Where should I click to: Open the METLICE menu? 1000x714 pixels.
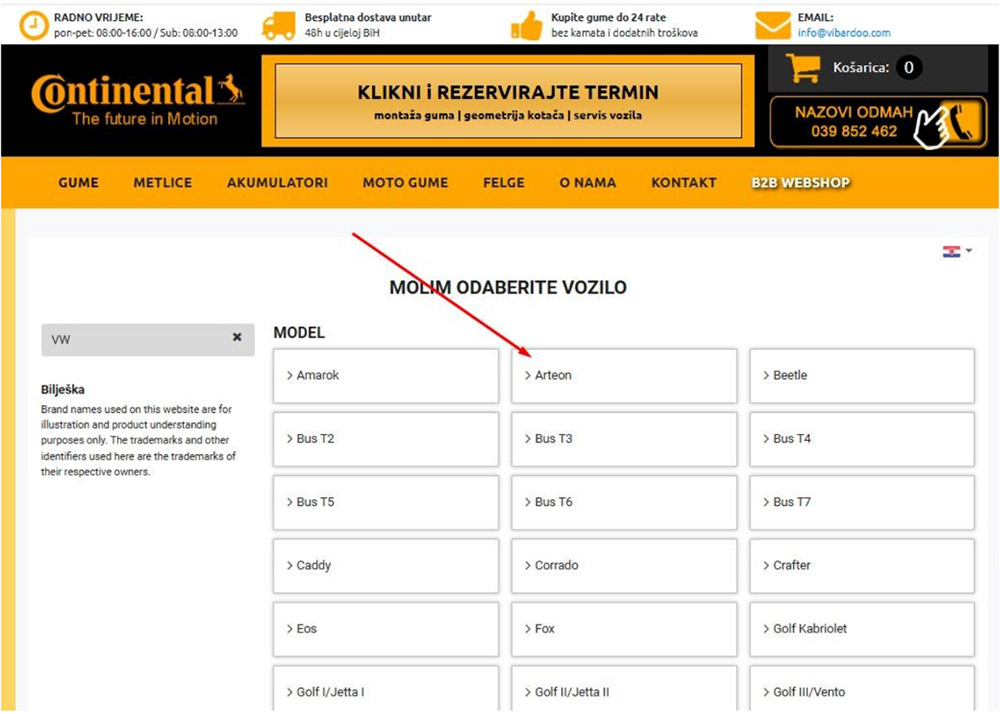point(163,182)
